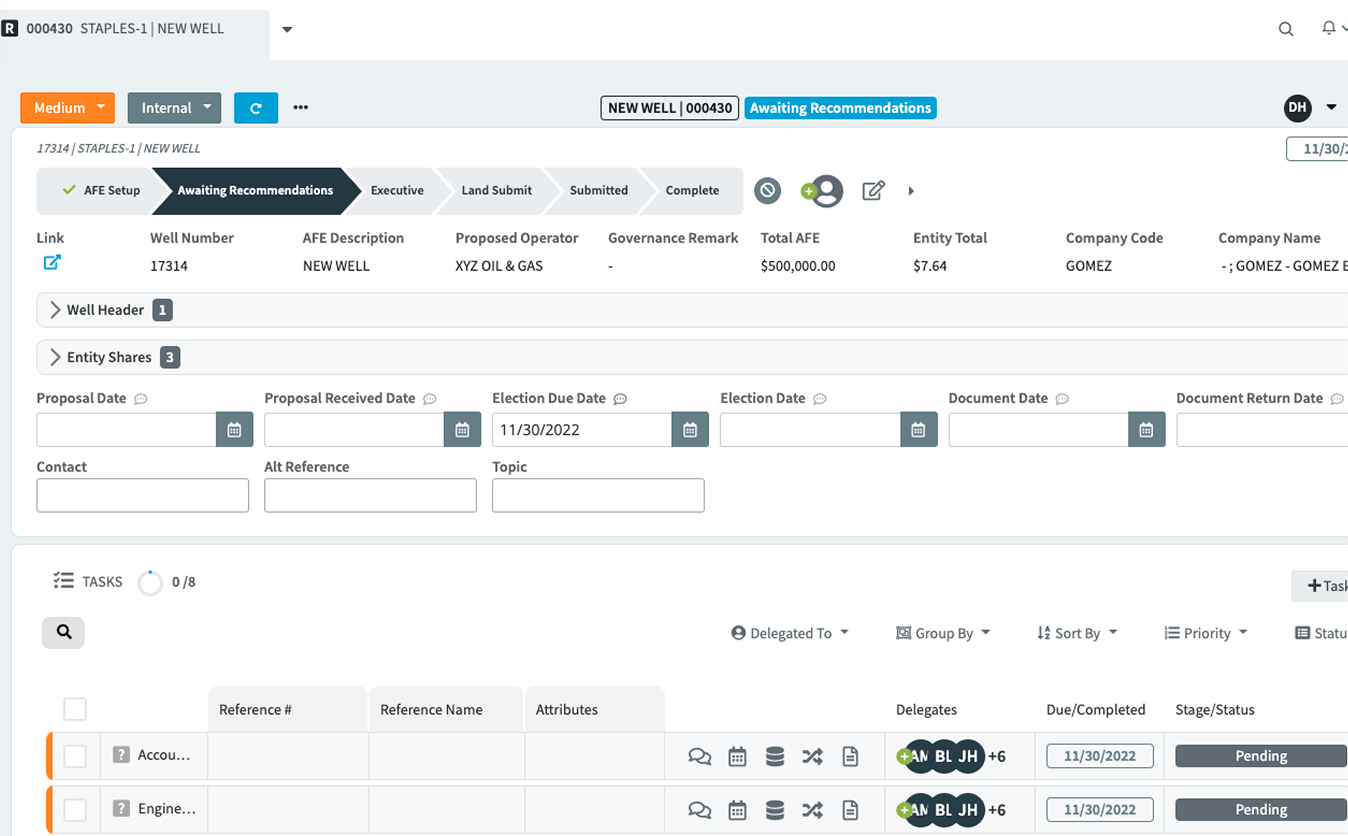Screen dimensions: 1348x836
Task: Click the blue refresh button
Action: click(256, 108)
